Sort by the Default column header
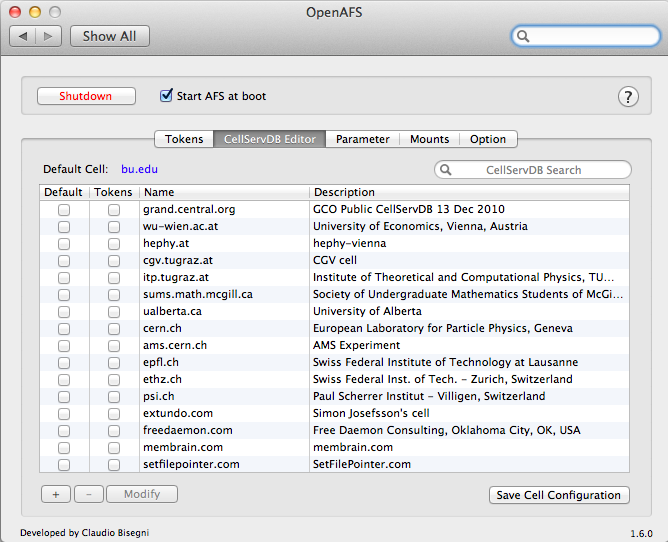 tap(64, 192)
